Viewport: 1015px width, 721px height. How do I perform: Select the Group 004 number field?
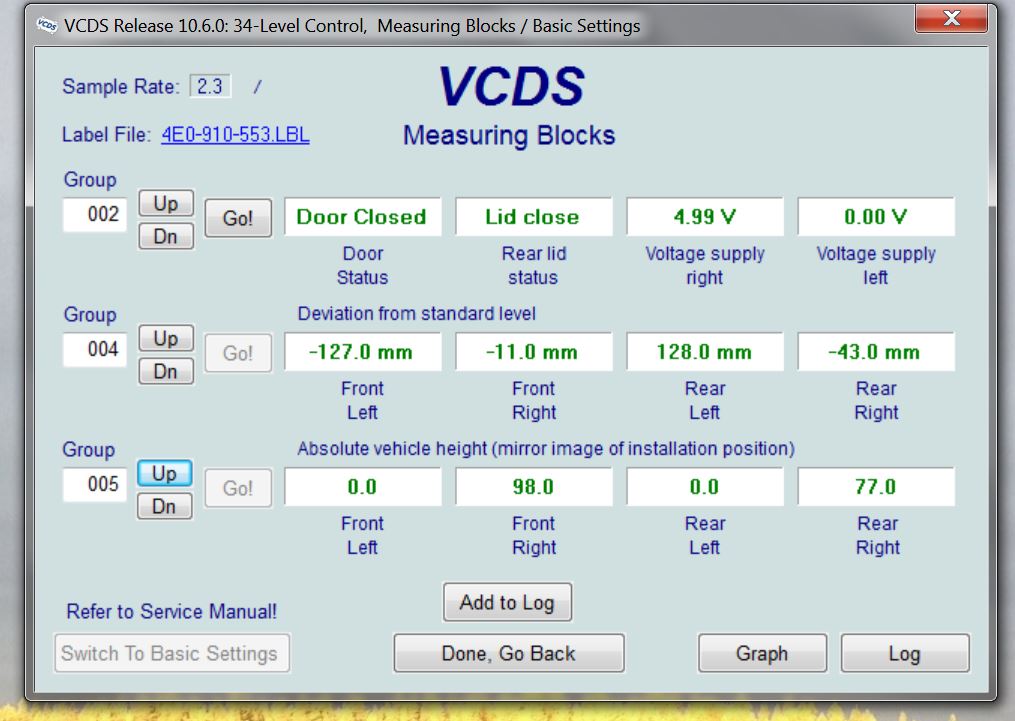click(x=96, y=350)
